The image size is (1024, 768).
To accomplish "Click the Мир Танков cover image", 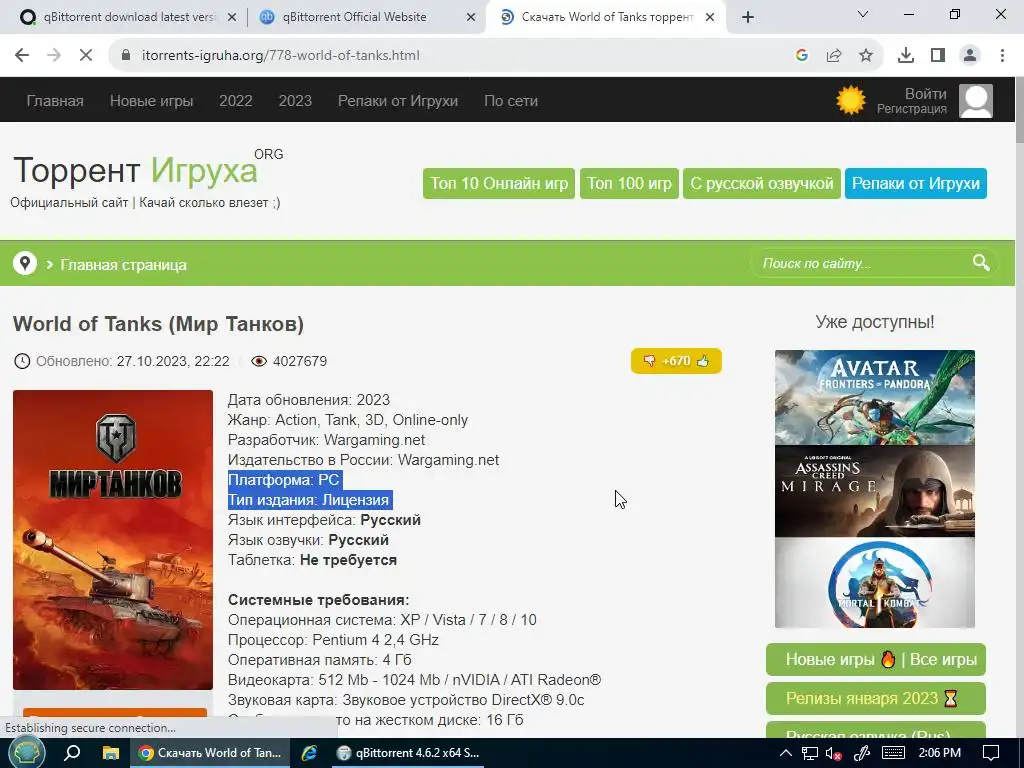I will (x=113, y=539).
